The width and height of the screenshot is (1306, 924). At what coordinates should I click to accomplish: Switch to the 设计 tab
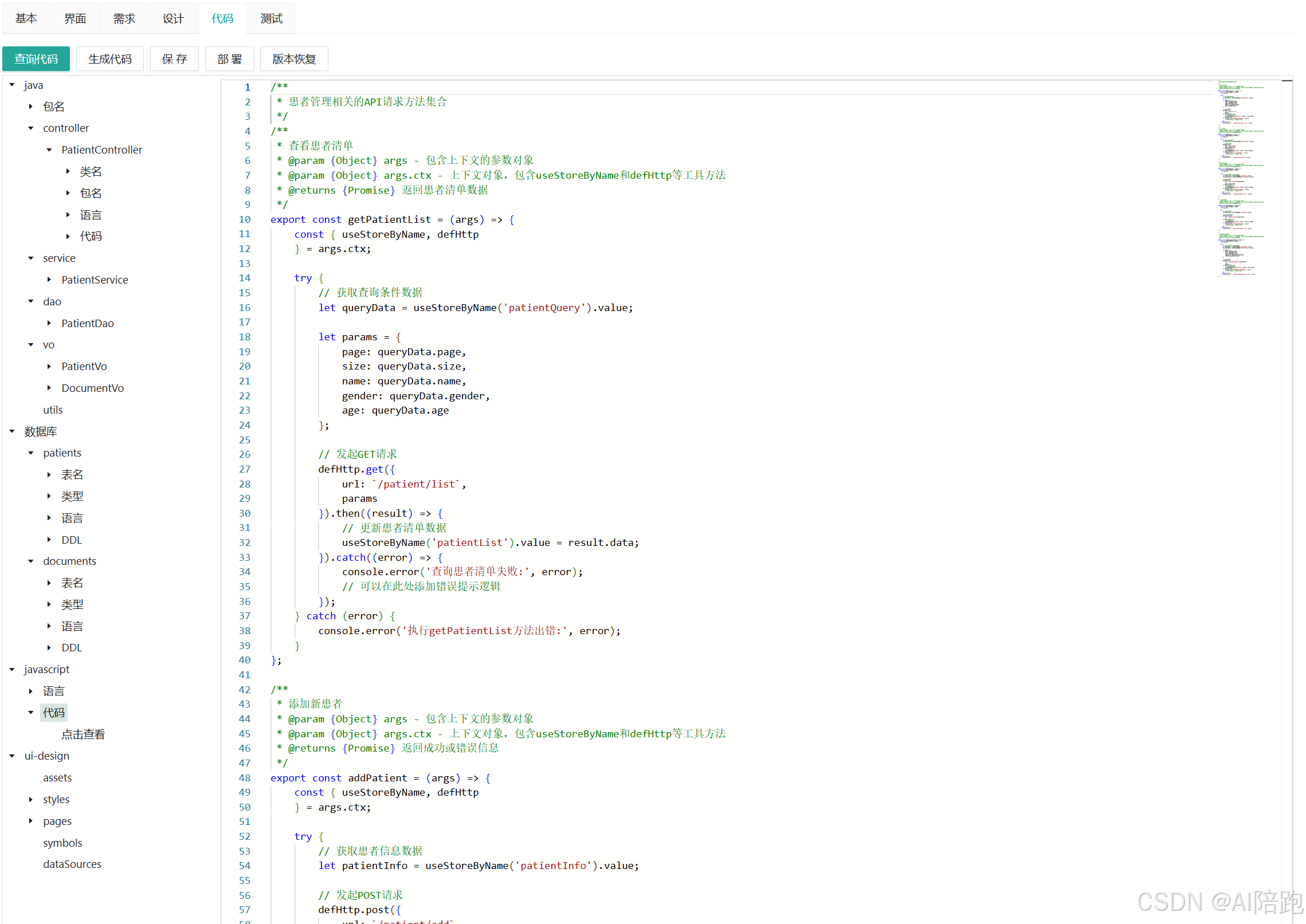(173, 19)
